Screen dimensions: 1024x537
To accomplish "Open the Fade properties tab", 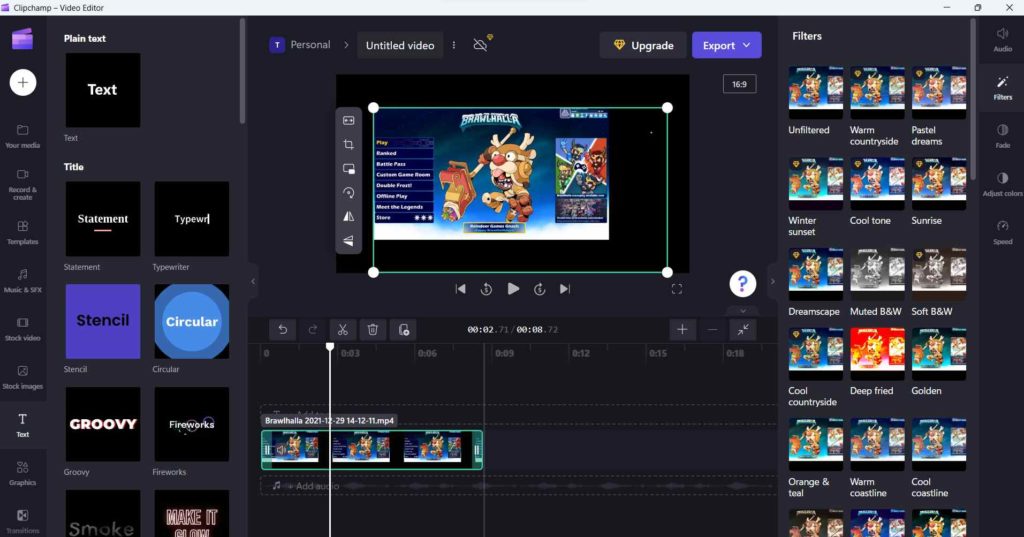I will click(x=1002, y=136).
